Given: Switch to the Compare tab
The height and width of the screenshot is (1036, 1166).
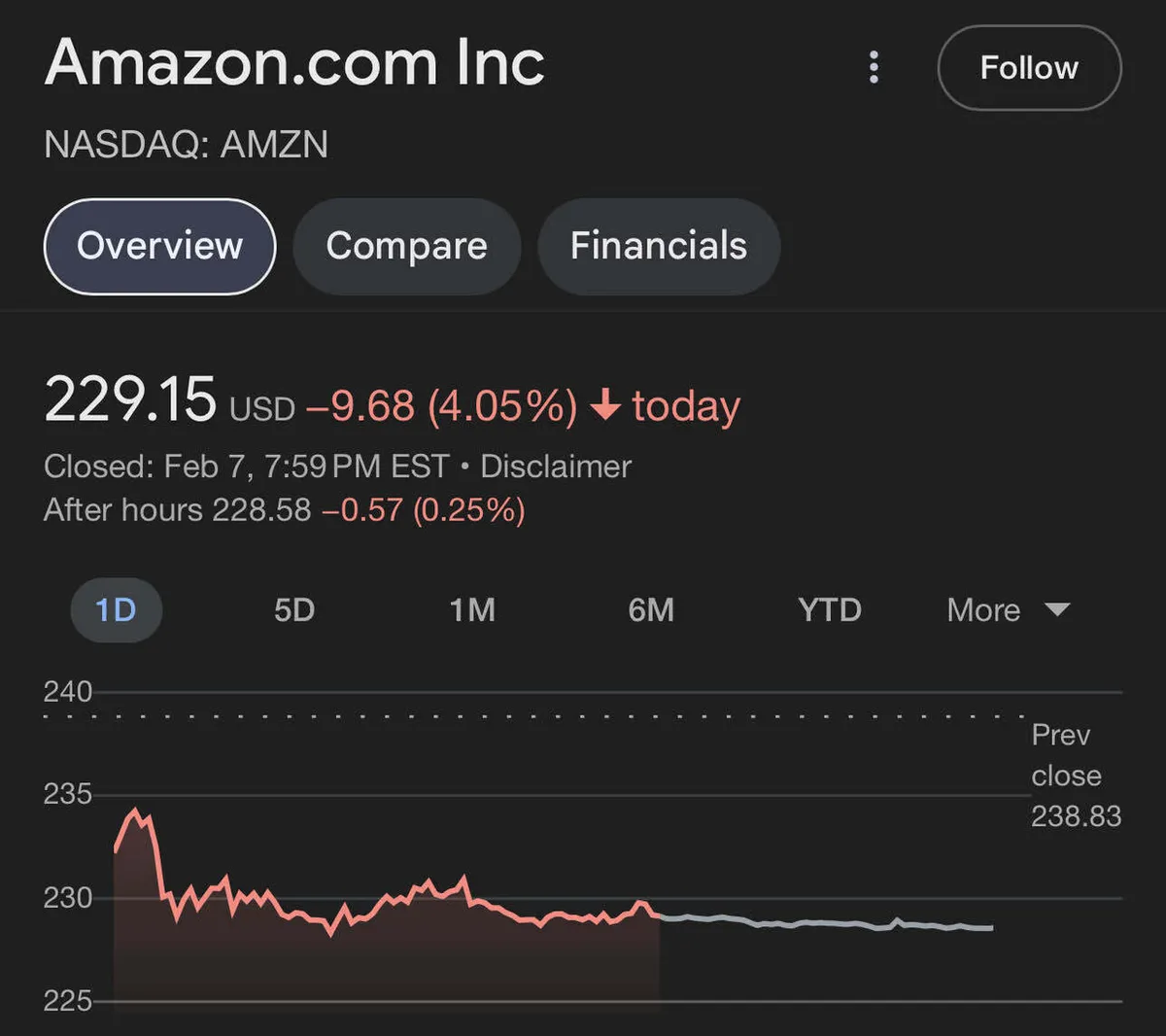Looking at the screenshot, I should (406, 246).
